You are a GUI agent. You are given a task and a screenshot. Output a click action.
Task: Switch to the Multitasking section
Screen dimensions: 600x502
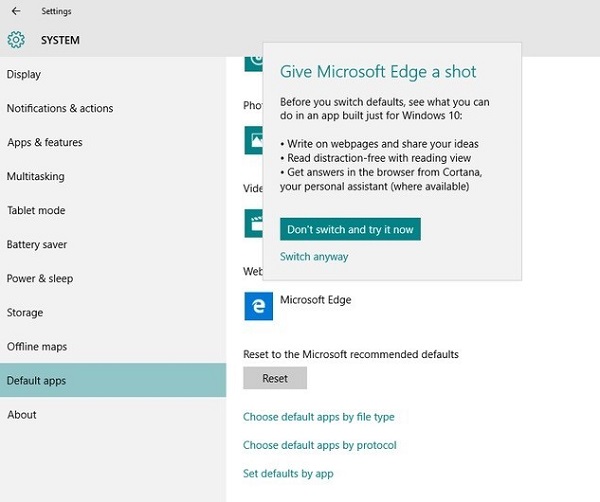pyautogui.click(x=35, y=176)
